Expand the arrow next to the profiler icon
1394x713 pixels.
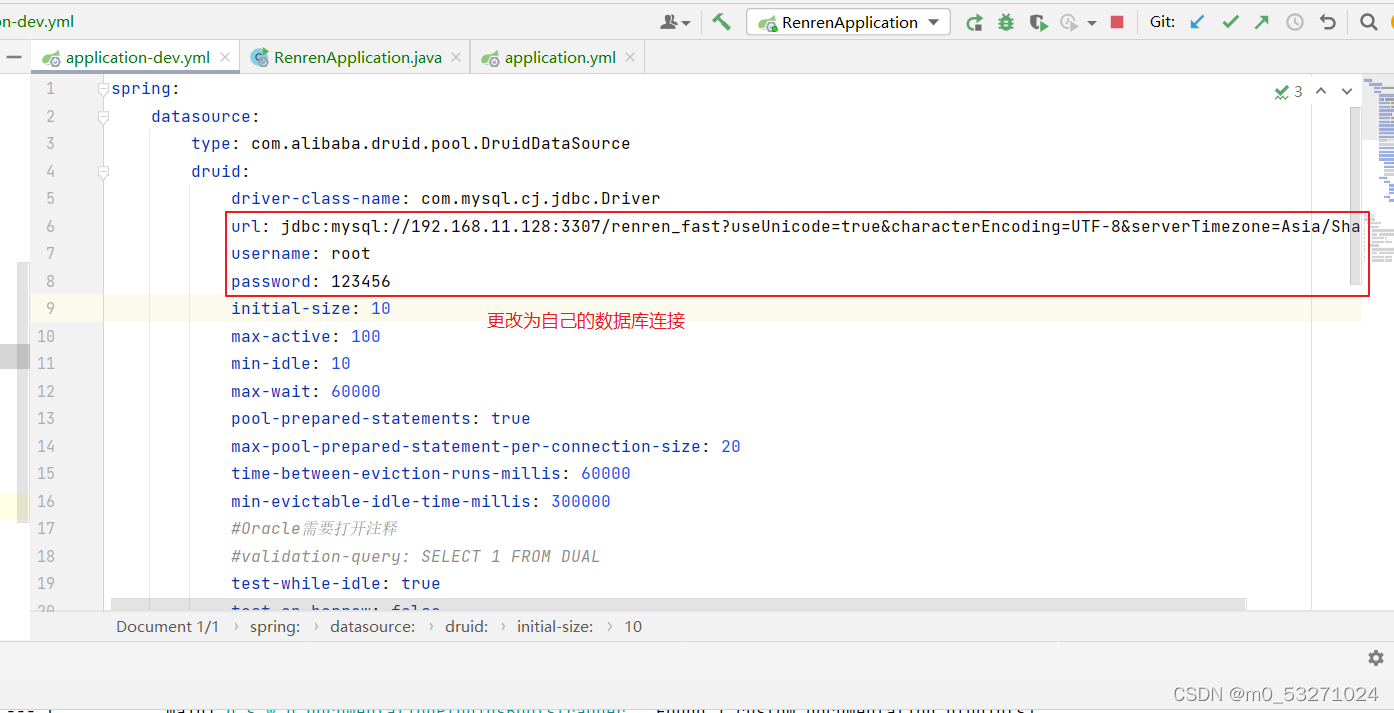1092,22
